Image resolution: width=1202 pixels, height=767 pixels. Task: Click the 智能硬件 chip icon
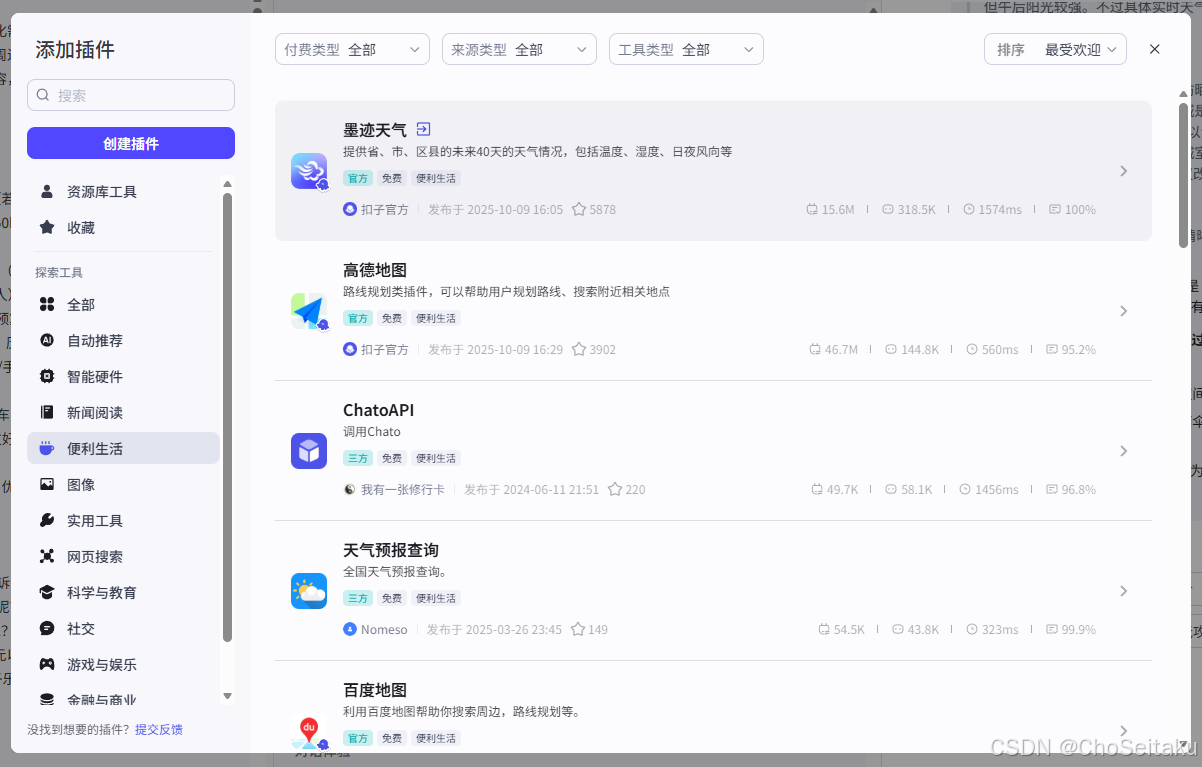pyautogui.click(x=47, y=377)
